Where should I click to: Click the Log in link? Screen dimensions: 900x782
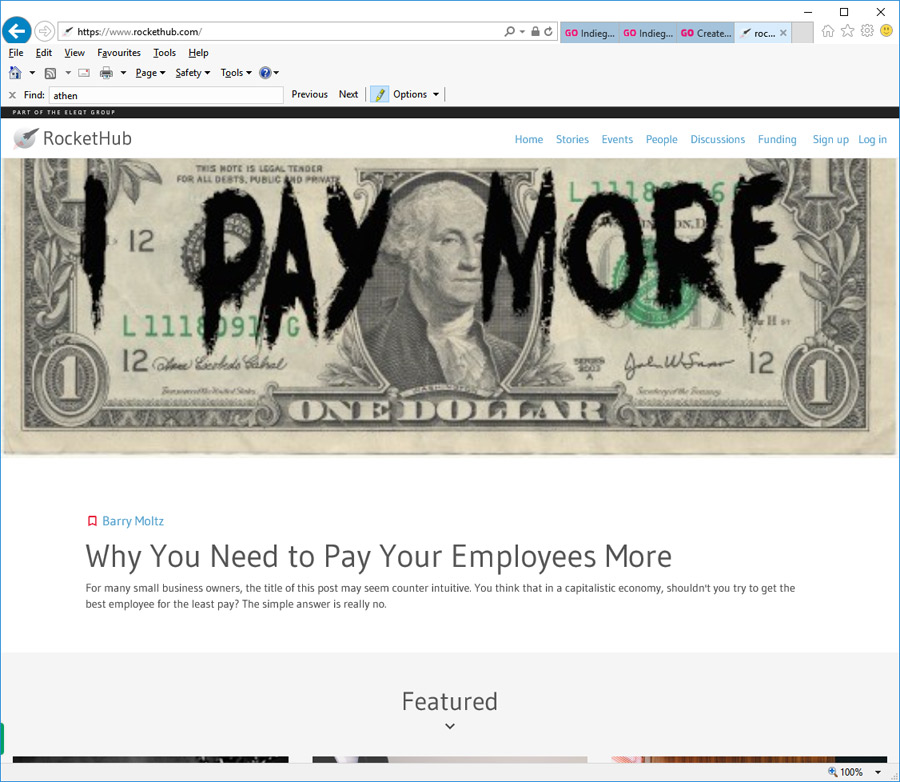(x=872, y=140)
